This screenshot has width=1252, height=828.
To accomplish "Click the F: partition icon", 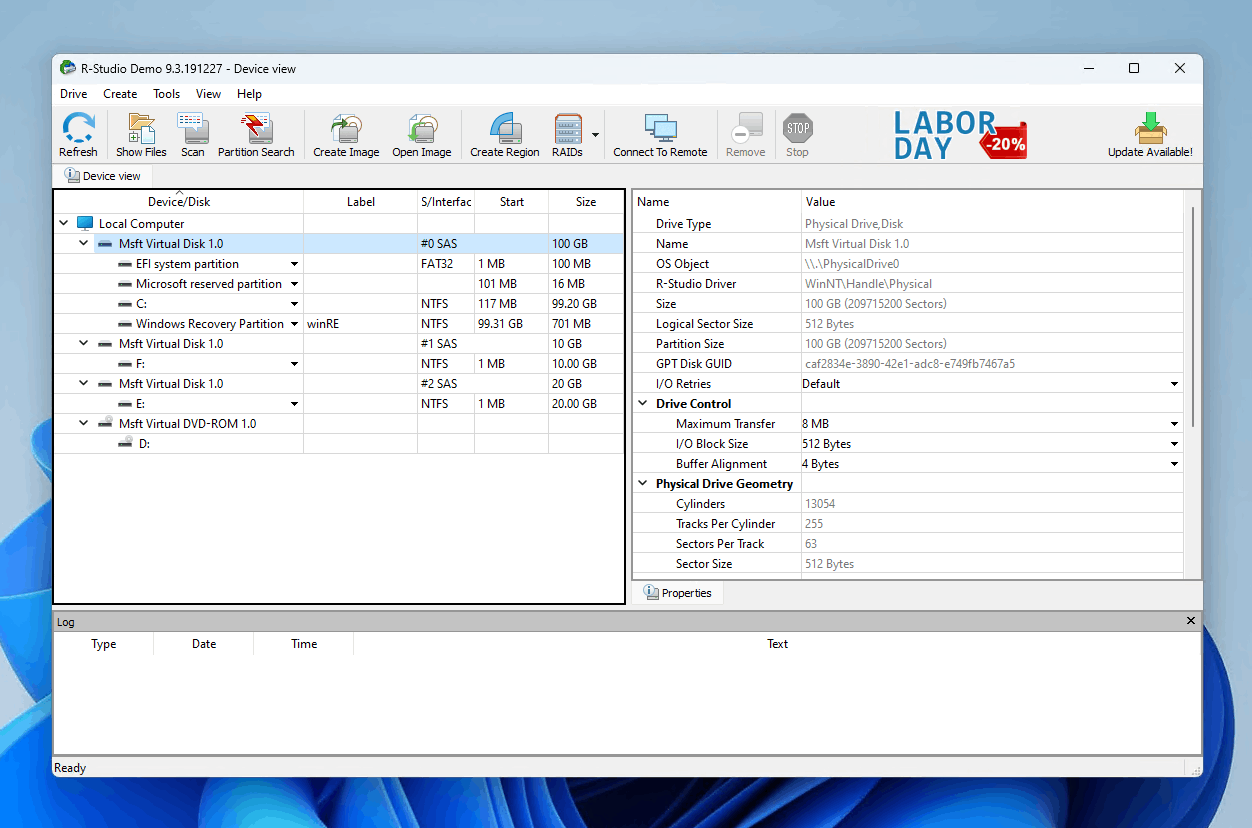I will pyautogui.click(x=125, y=364).
